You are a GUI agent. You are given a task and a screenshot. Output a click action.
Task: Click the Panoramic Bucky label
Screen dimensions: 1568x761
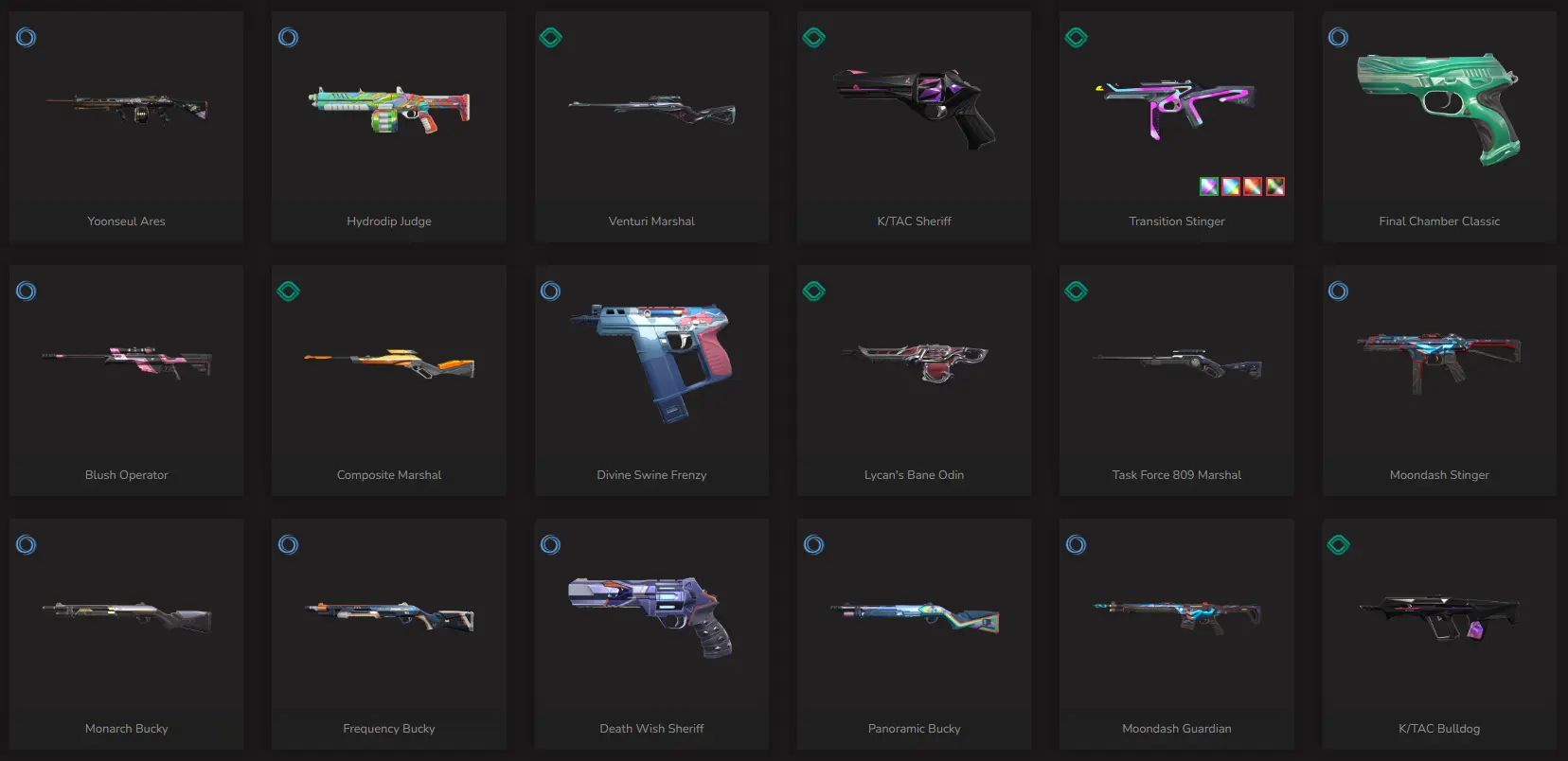coord(915,729)
